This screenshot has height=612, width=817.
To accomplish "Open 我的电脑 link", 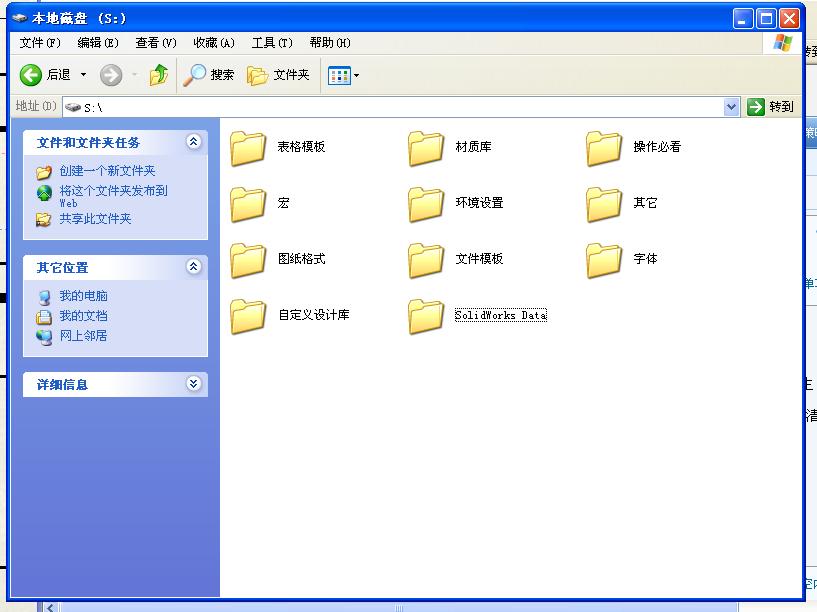I will pos(83,296).
